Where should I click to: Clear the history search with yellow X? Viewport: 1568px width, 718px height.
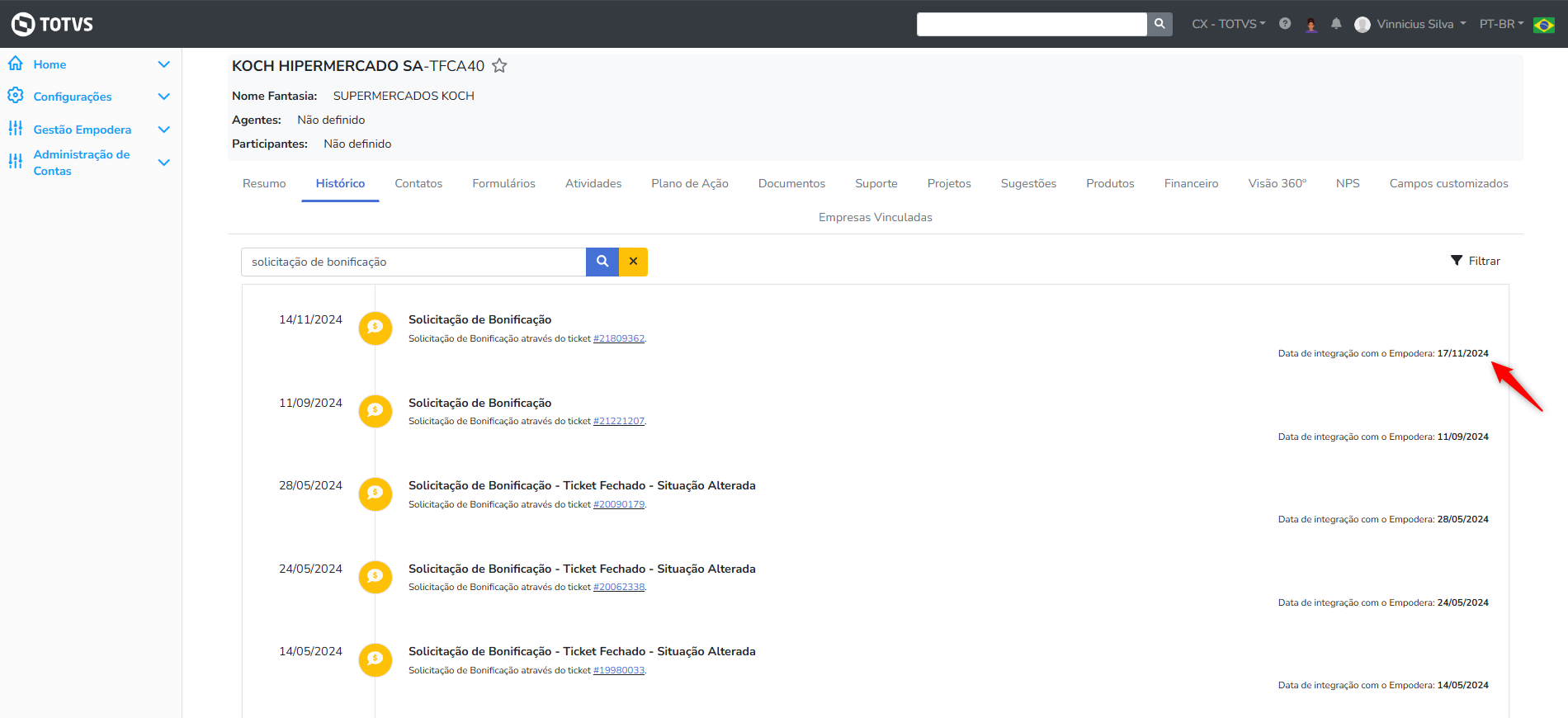coord(633,262)
